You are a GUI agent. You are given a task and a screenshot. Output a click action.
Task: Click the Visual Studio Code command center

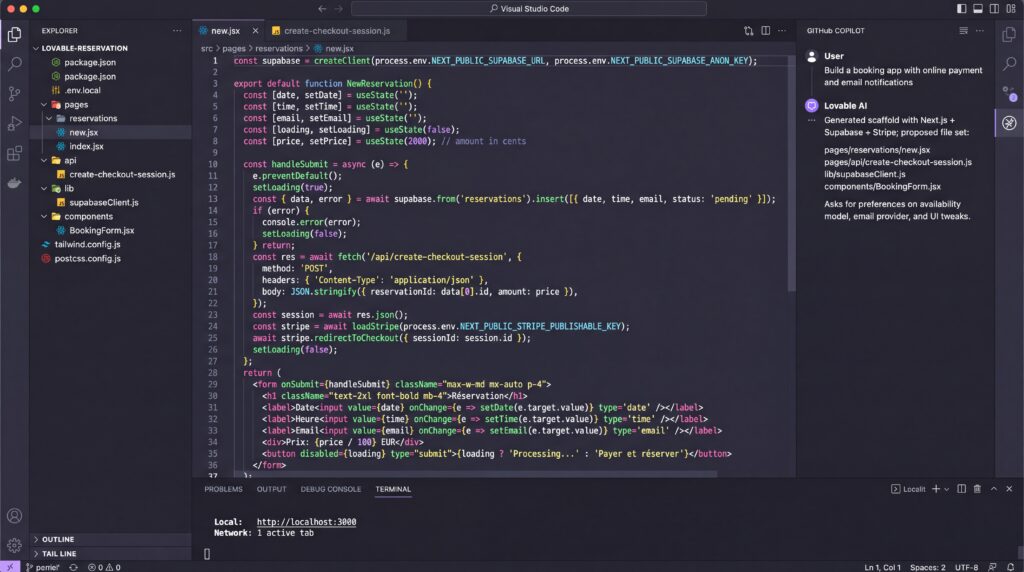coord(529,8)
